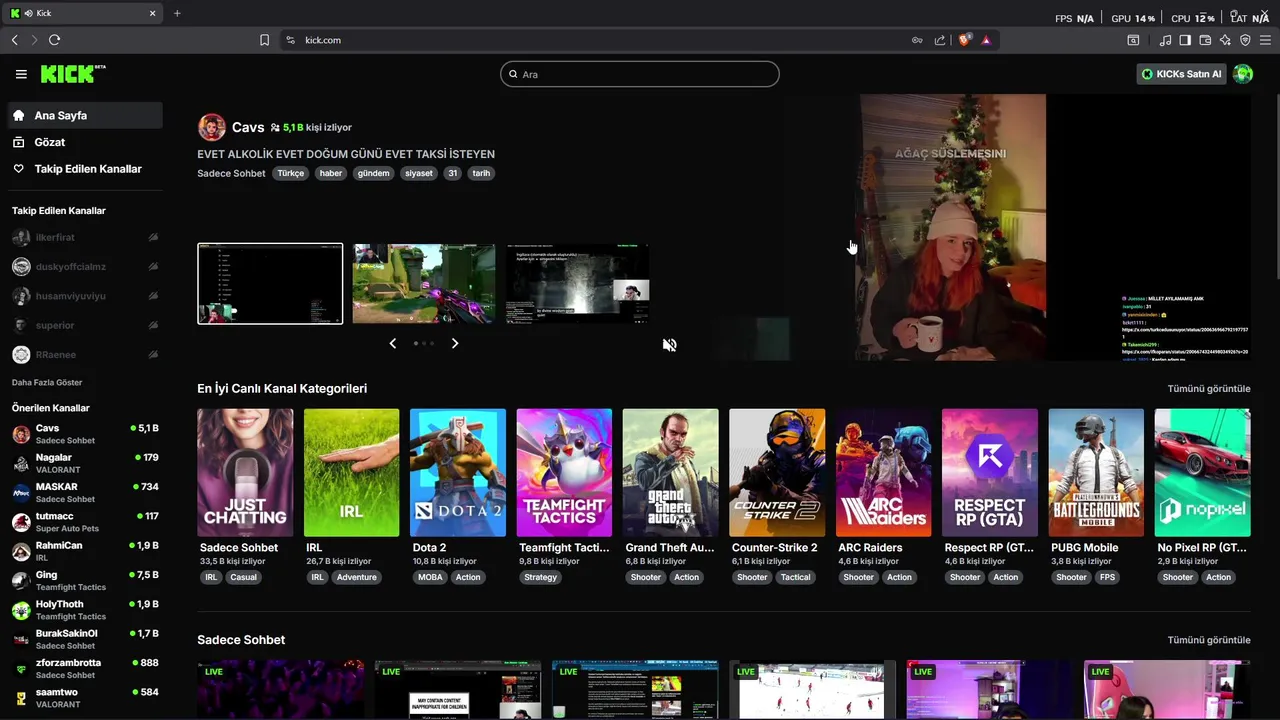This screenshot has height=720, width=1280.
Task: Open Teamfight Tactics category card
Action: pos(564,473)
